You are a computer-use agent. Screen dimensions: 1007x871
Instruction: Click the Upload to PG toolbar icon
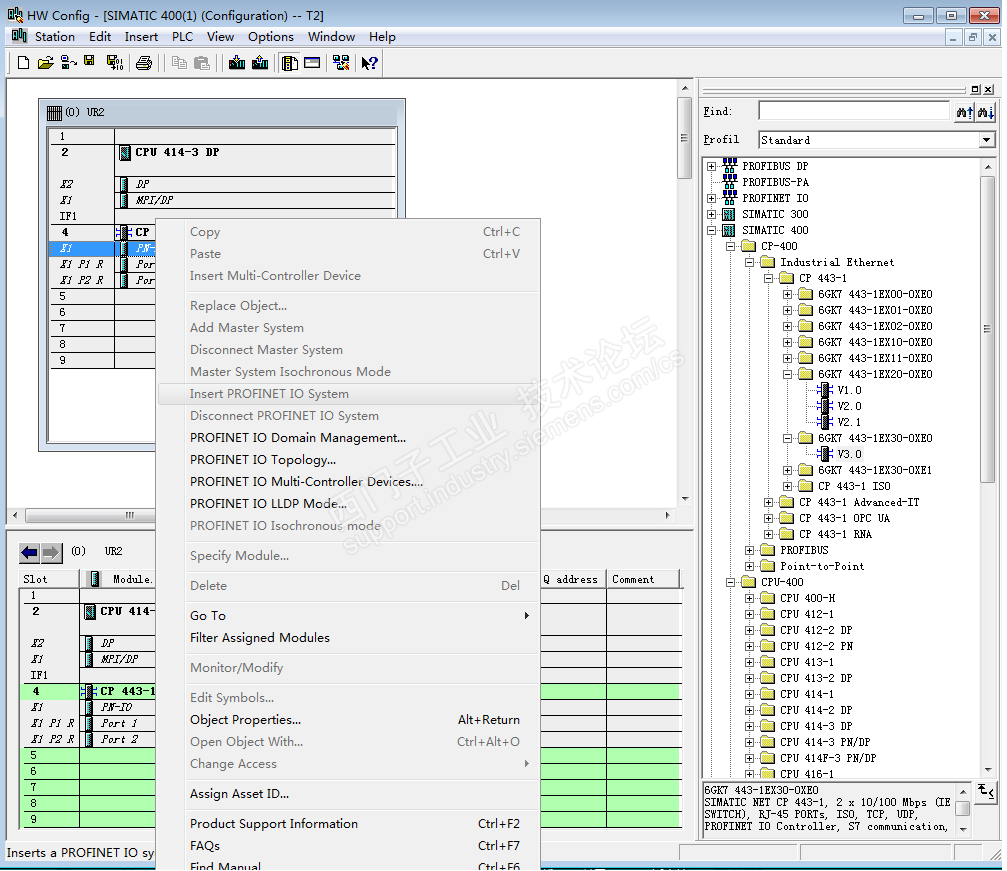(260, 63)
